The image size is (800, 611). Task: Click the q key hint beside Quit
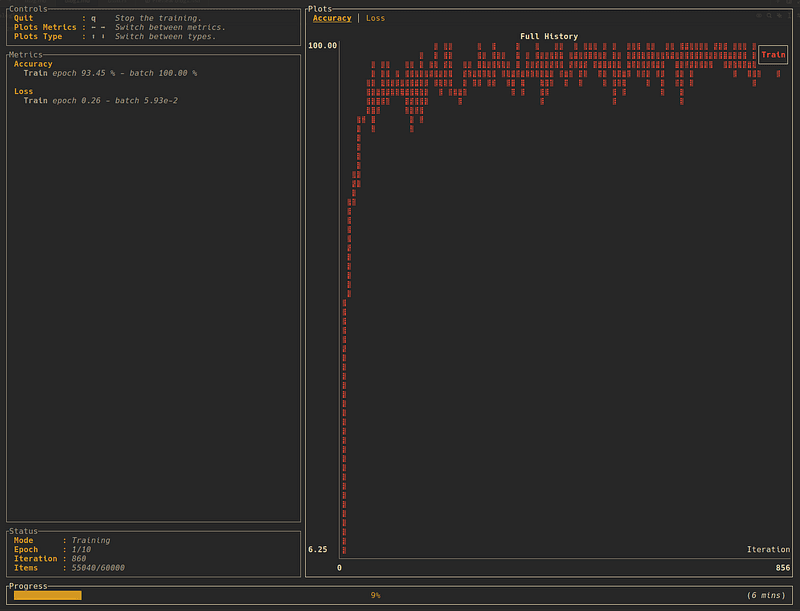point(93,18)
